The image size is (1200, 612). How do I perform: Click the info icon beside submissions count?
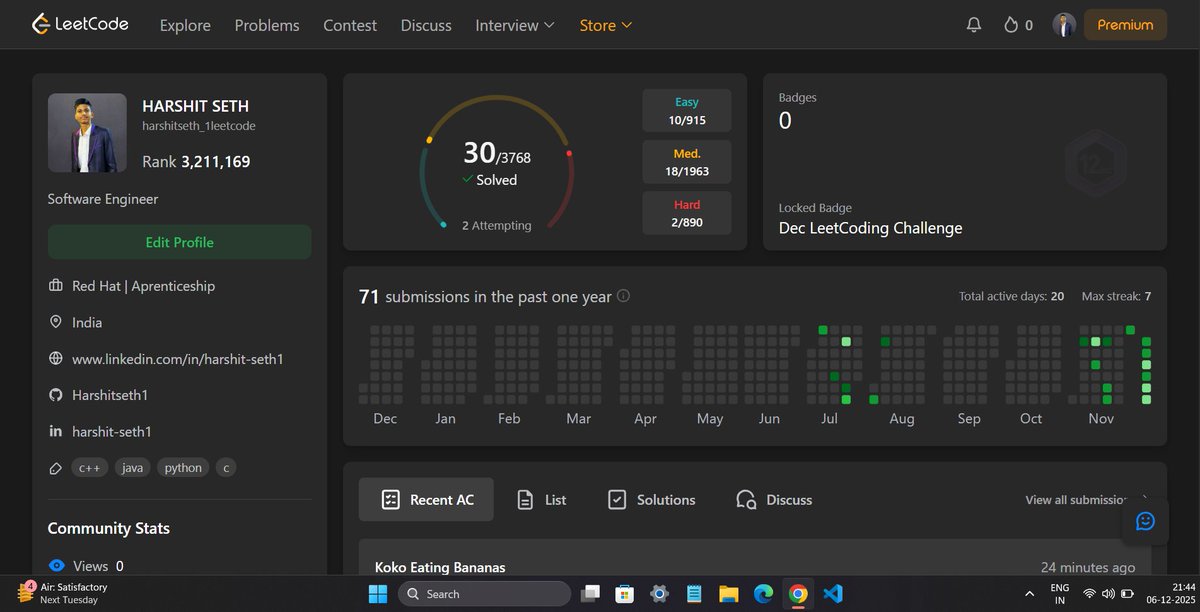tap(623, 296)
